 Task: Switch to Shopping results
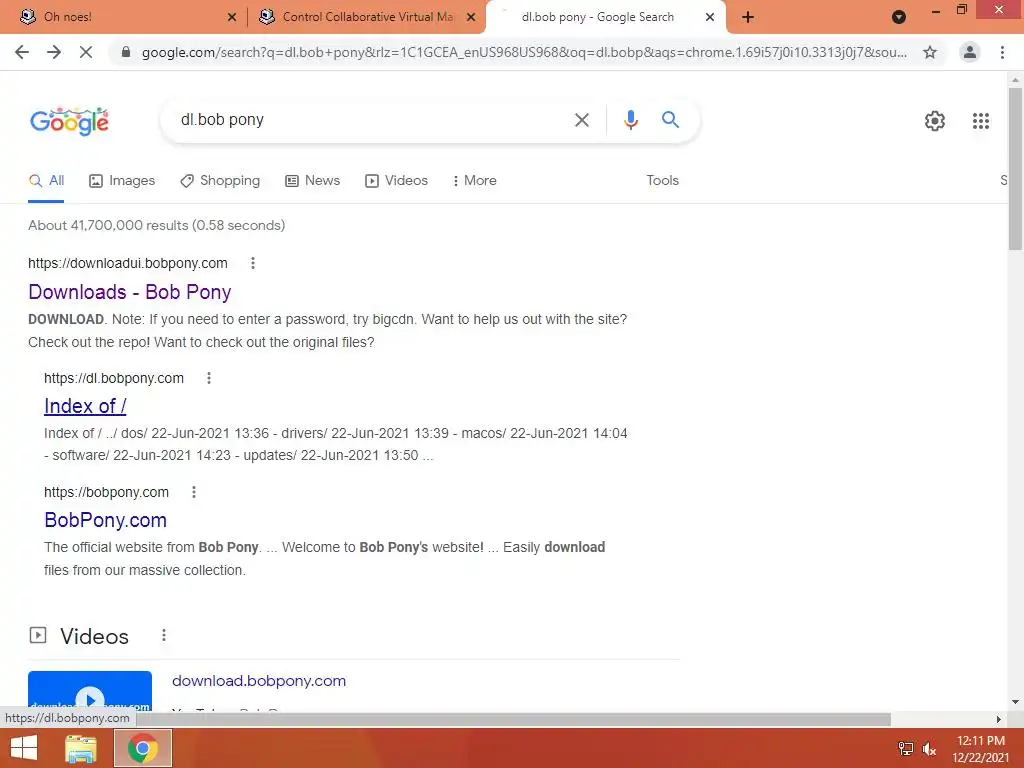[x=220, y=181]
